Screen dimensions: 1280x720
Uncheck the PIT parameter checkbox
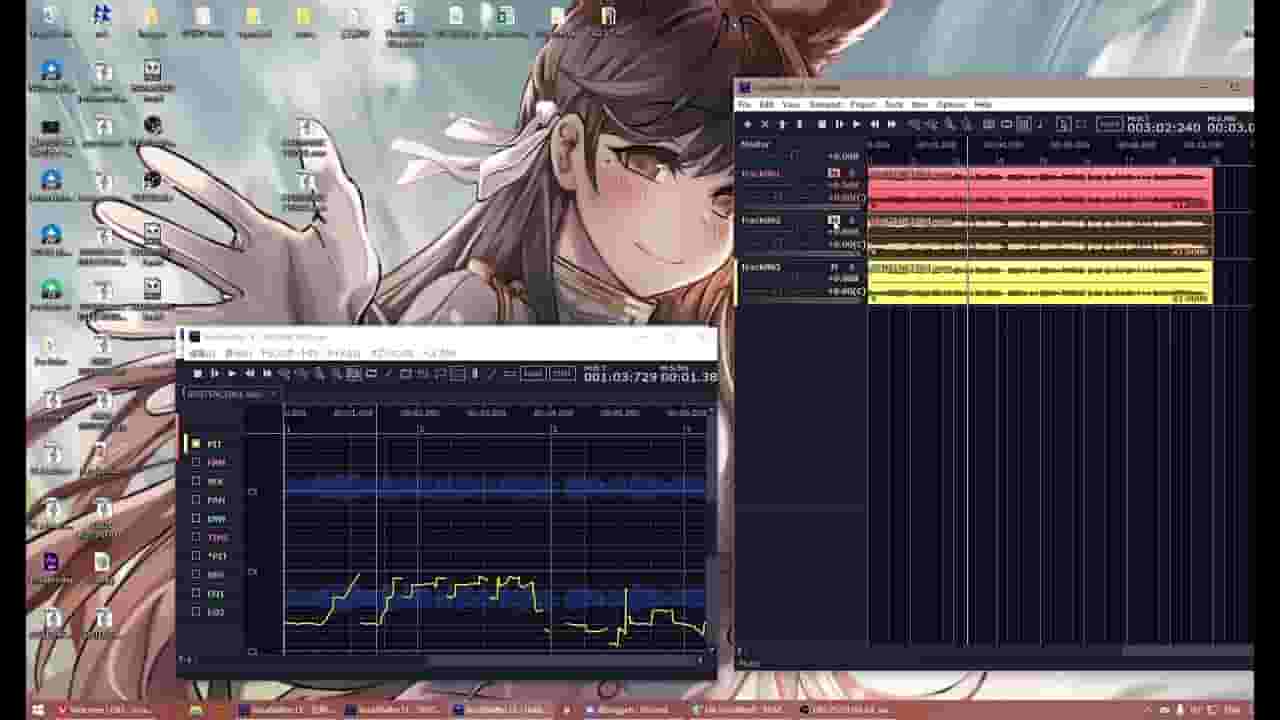click(196, 443)
